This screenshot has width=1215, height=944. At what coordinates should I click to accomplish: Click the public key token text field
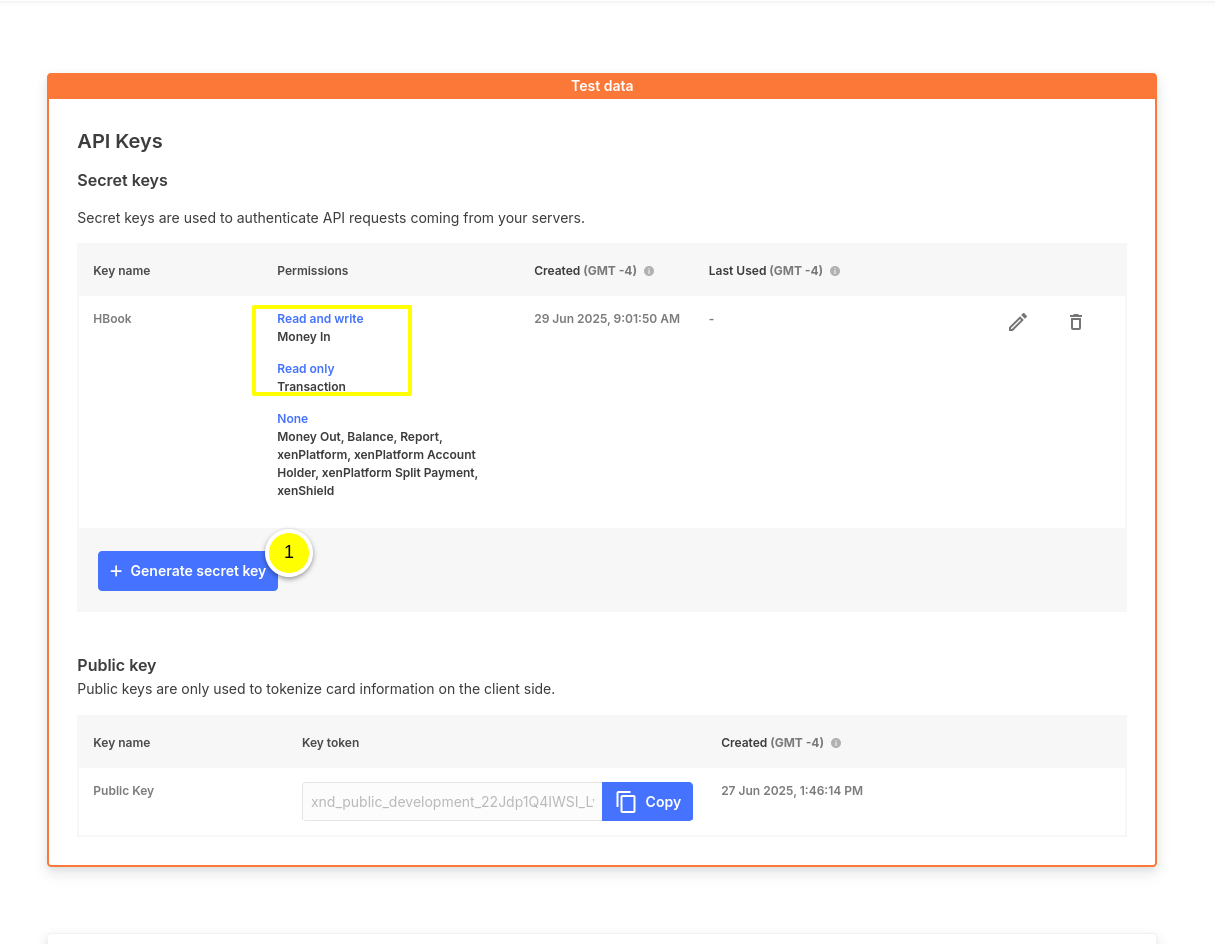452,802
